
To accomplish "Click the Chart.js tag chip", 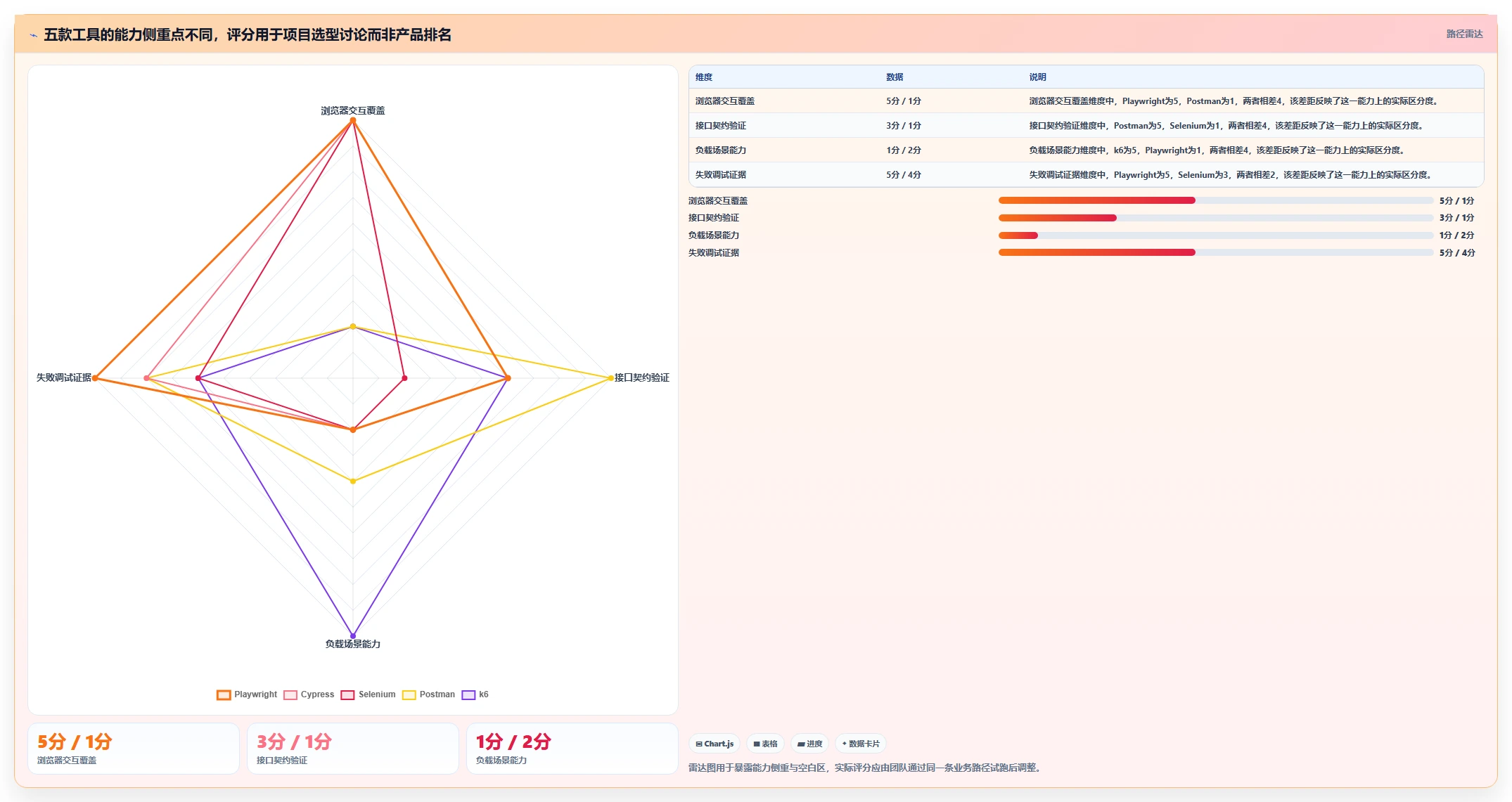I will [x=715, y=744].
